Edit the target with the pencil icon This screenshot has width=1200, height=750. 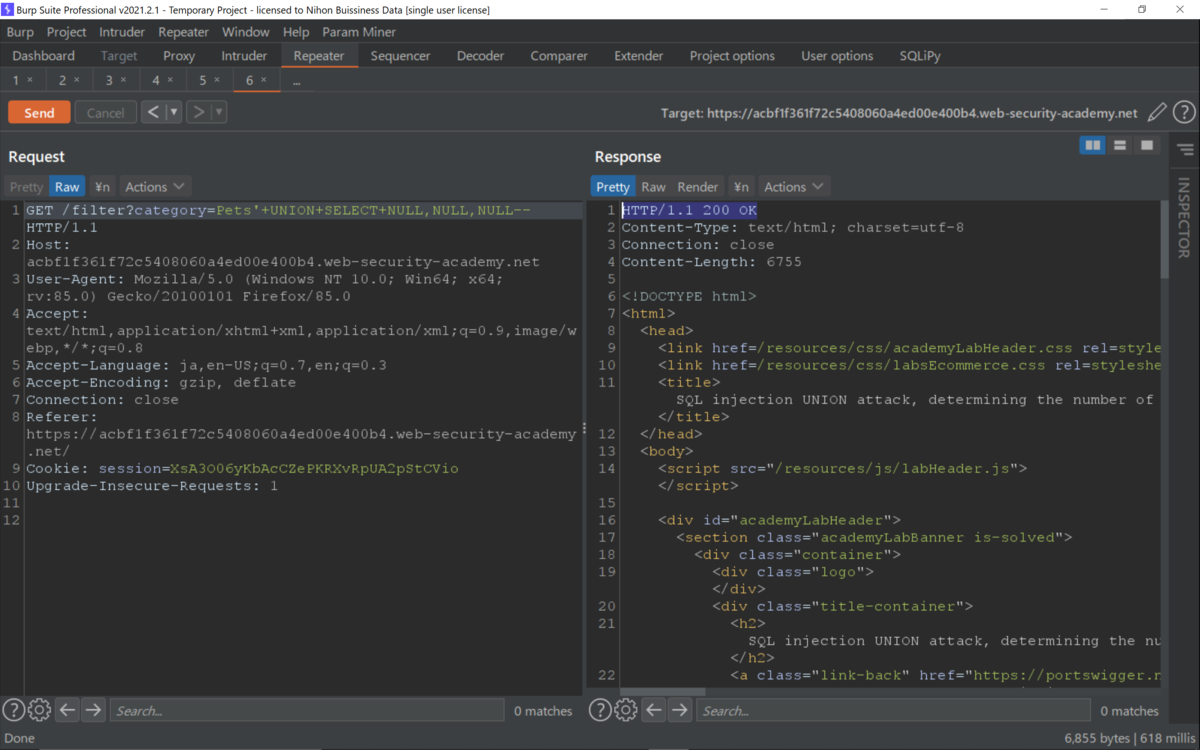click(x=1157, y=112)
